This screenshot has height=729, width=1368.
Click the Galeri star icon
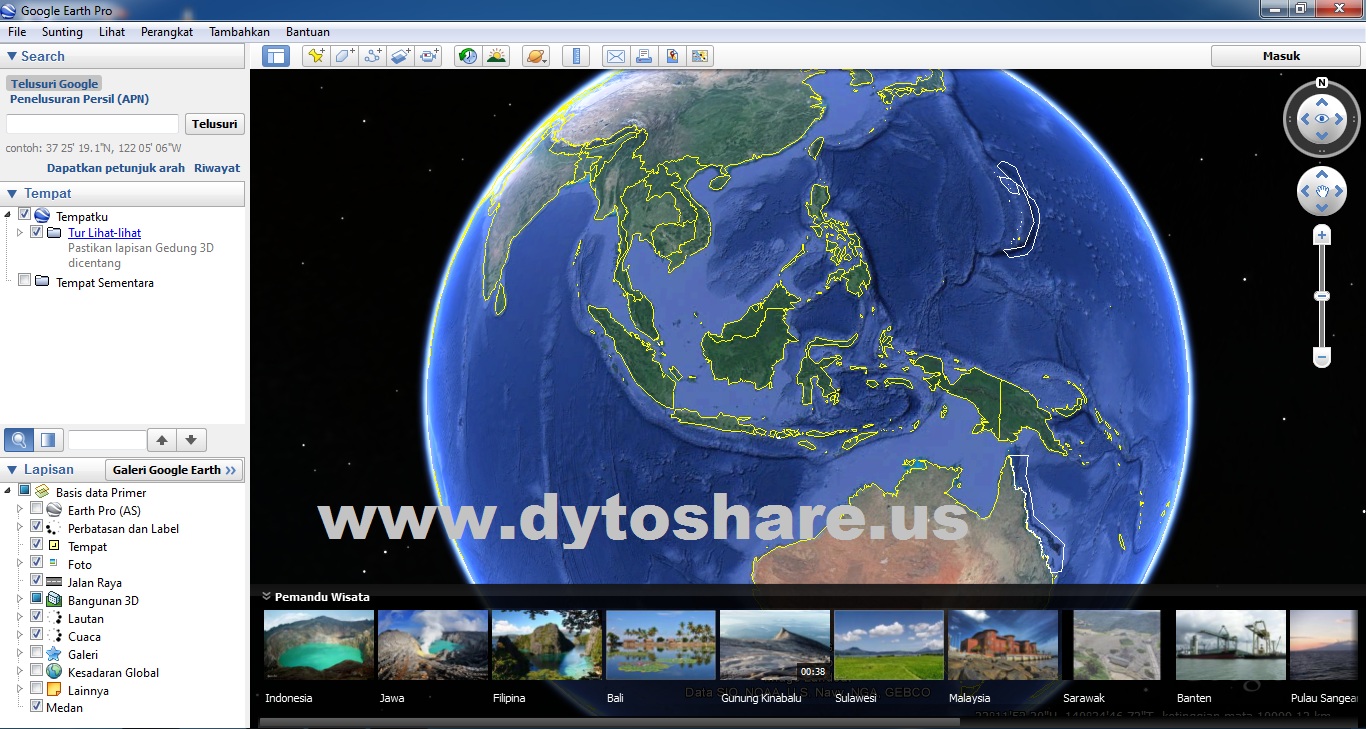click(x=53, y=654)
